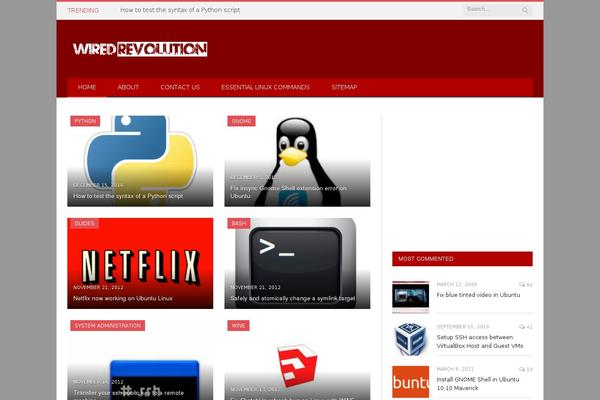
Task: Click the 'SEPTEMBER 10, 2010' date
Action: coord(463,327)
